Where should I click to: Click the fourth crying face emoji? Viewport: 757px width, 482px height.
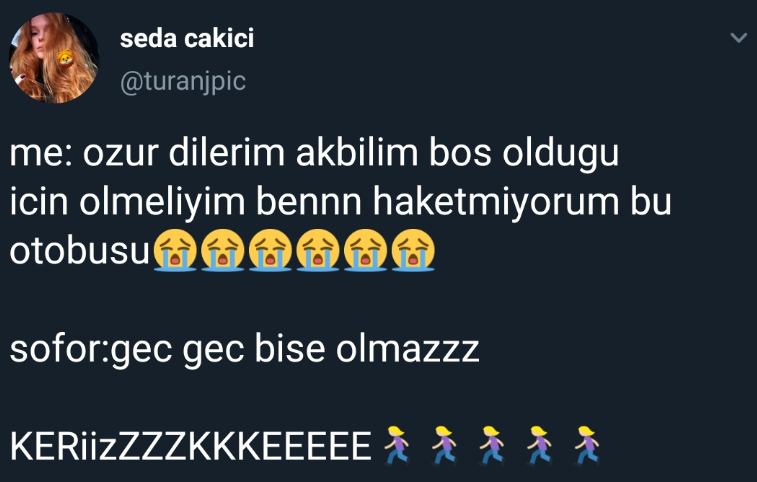click(x=318, y=250)
